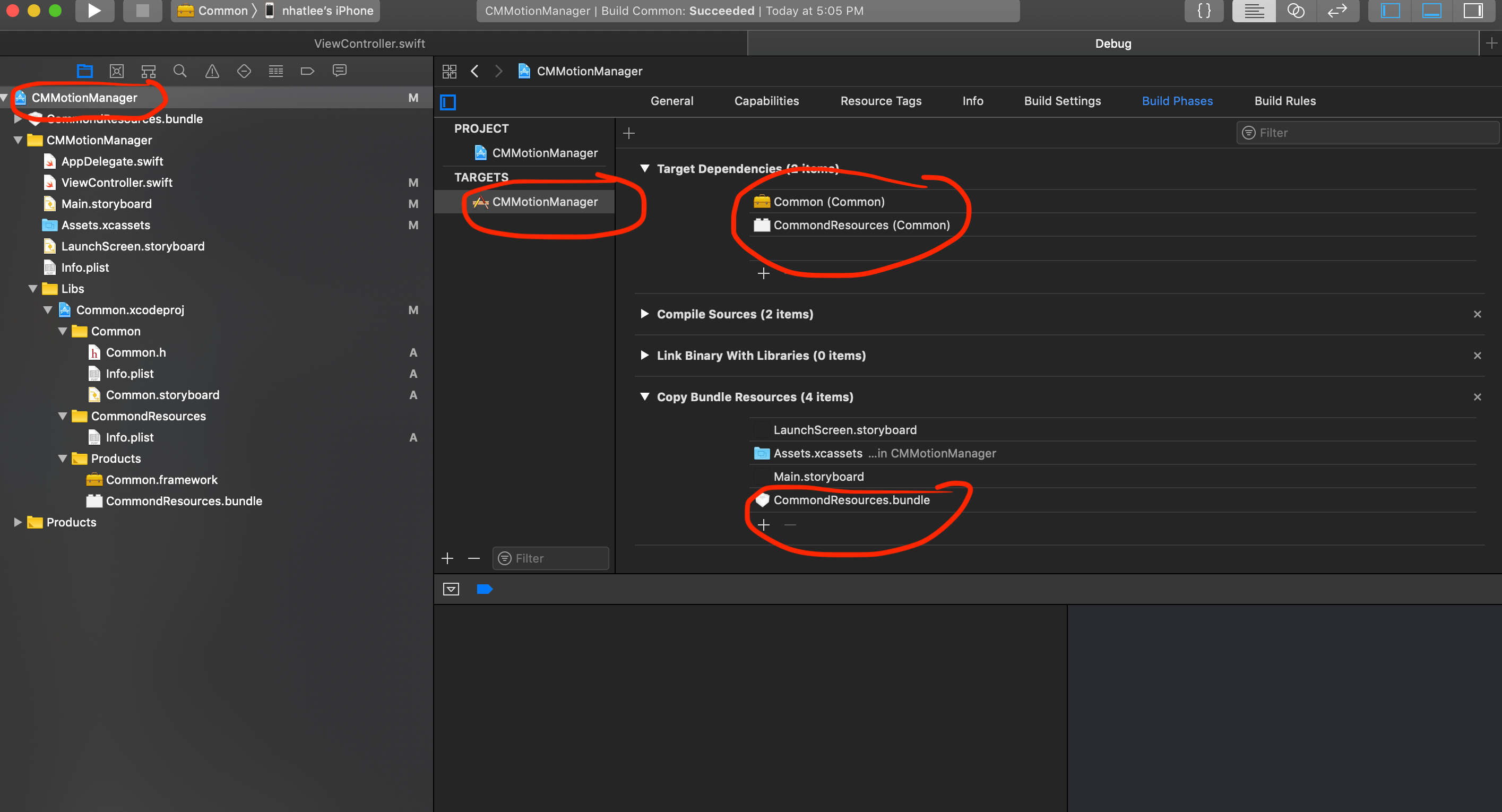This screenshot has width=1502, height=812.
Task: Toggle the inspectors panel
Action: (1473, 11)
